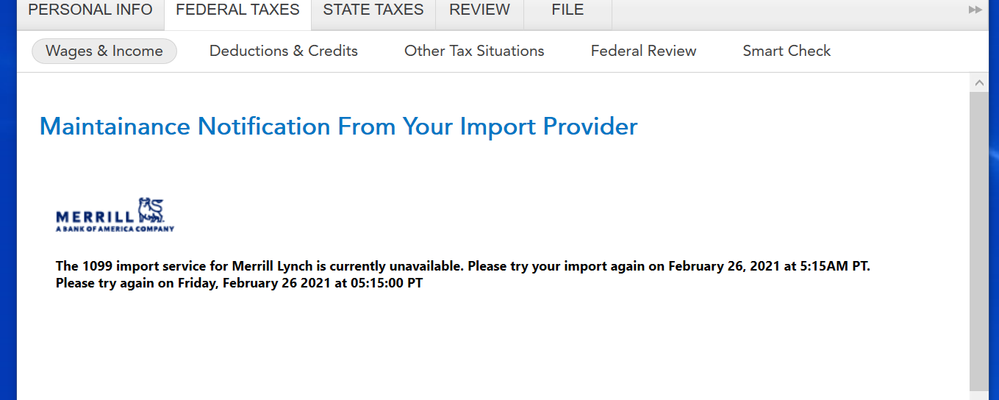Click the MERRILL wordmark in the logo
Viewport: 999px width, 400px height.
(96, 217)
